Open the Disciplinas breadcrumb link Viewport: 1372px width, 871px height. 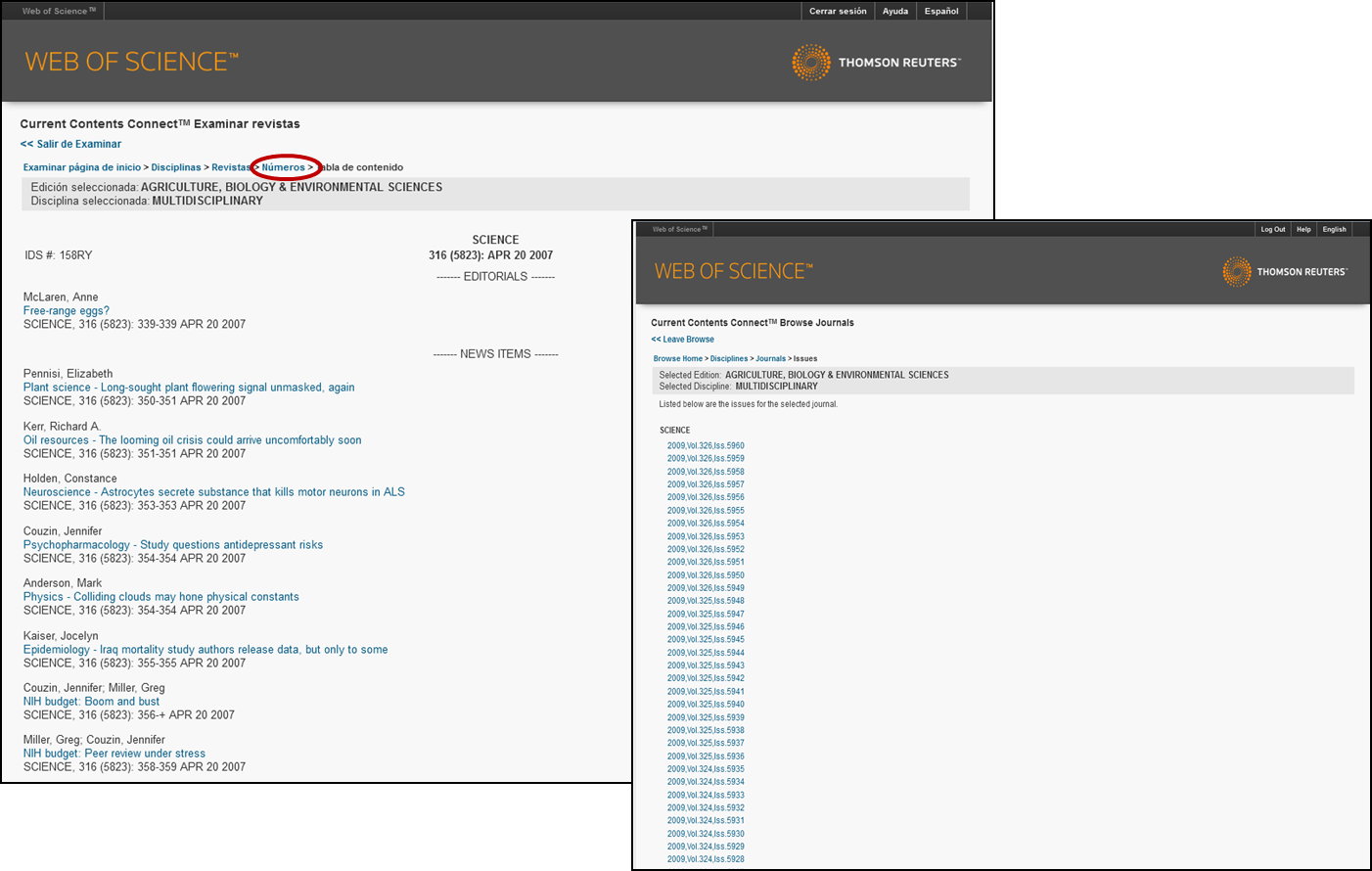(x=176, y=167)
